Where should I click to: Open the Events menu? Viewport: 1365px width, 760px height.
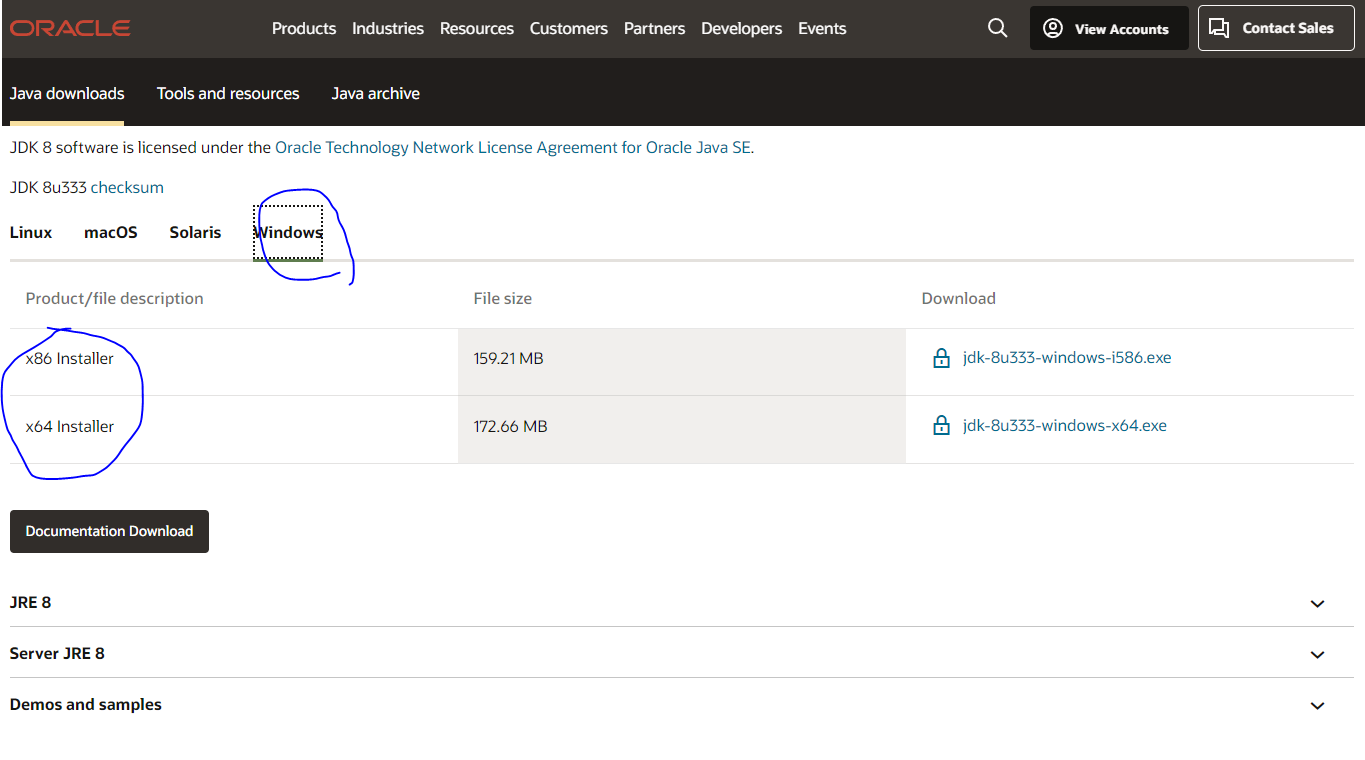(x=822, y=28)
